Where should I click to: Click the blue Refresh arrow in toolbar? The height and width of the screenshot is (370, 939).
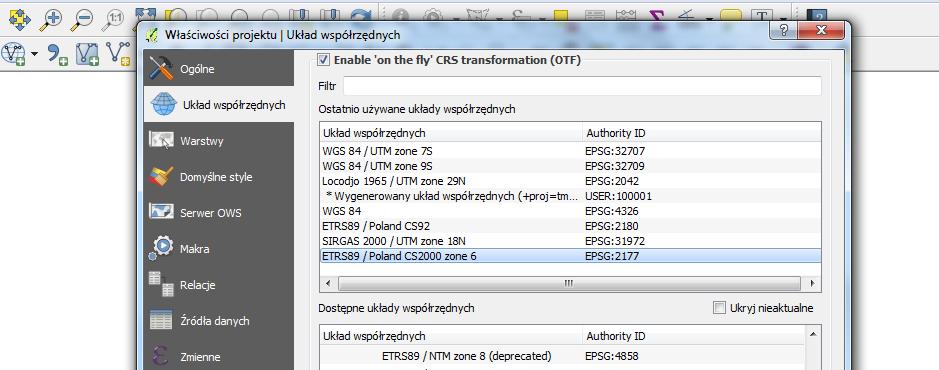[x=361, y=16]
